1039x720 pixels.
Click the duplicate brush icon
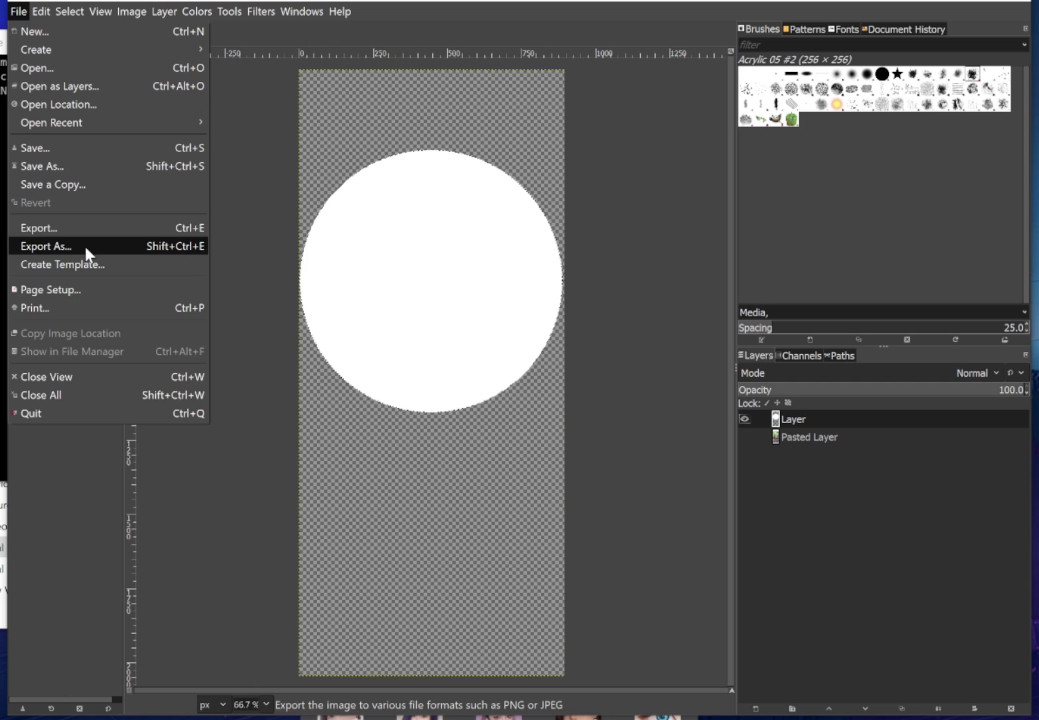pos(858,340)
